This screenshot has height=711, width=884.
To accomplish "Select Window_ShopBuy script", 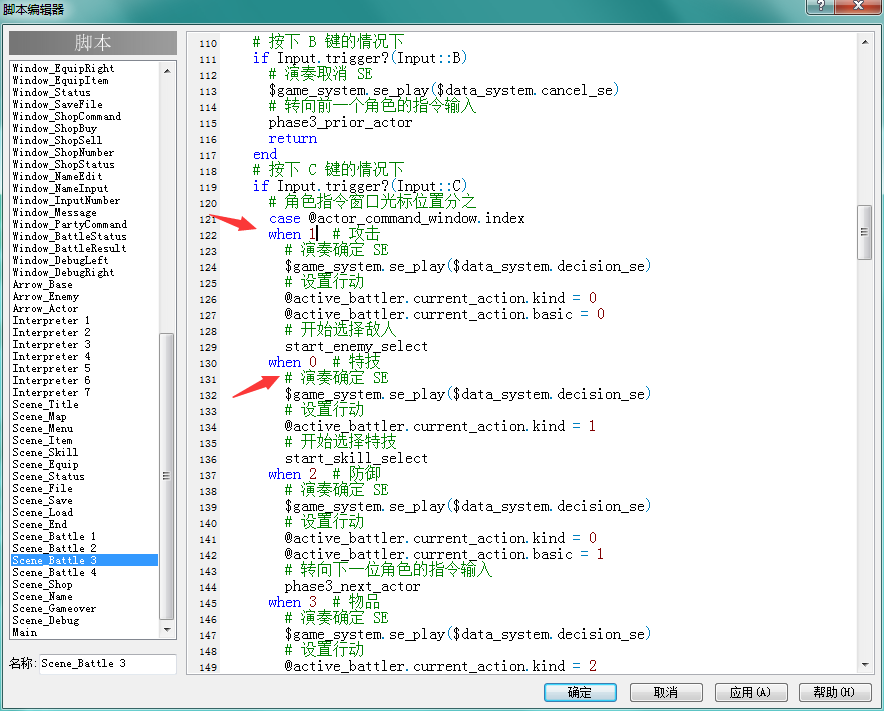I will [x=55, y=129].
